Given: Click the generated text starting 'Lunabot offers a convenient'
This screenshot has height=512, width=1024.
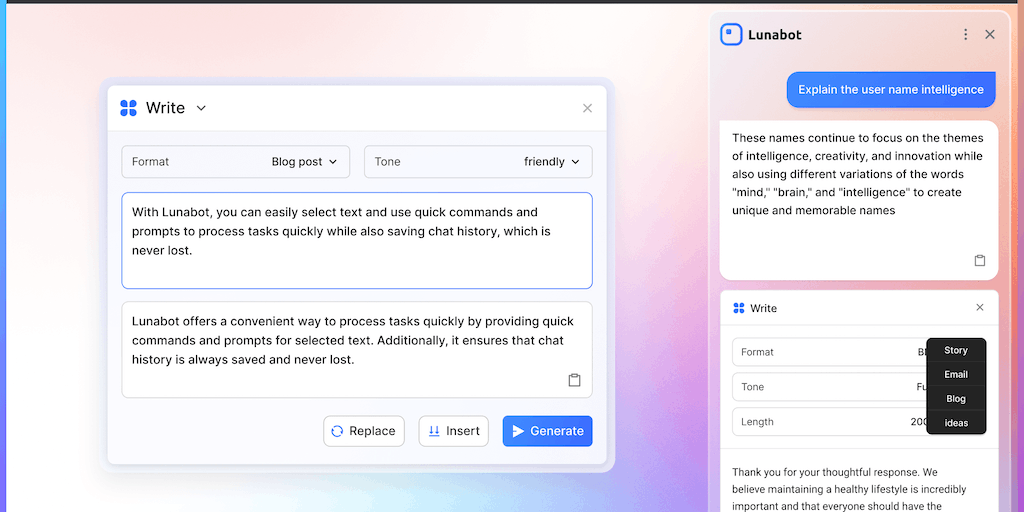Looking at the screenshot, I should pos(353,340).
